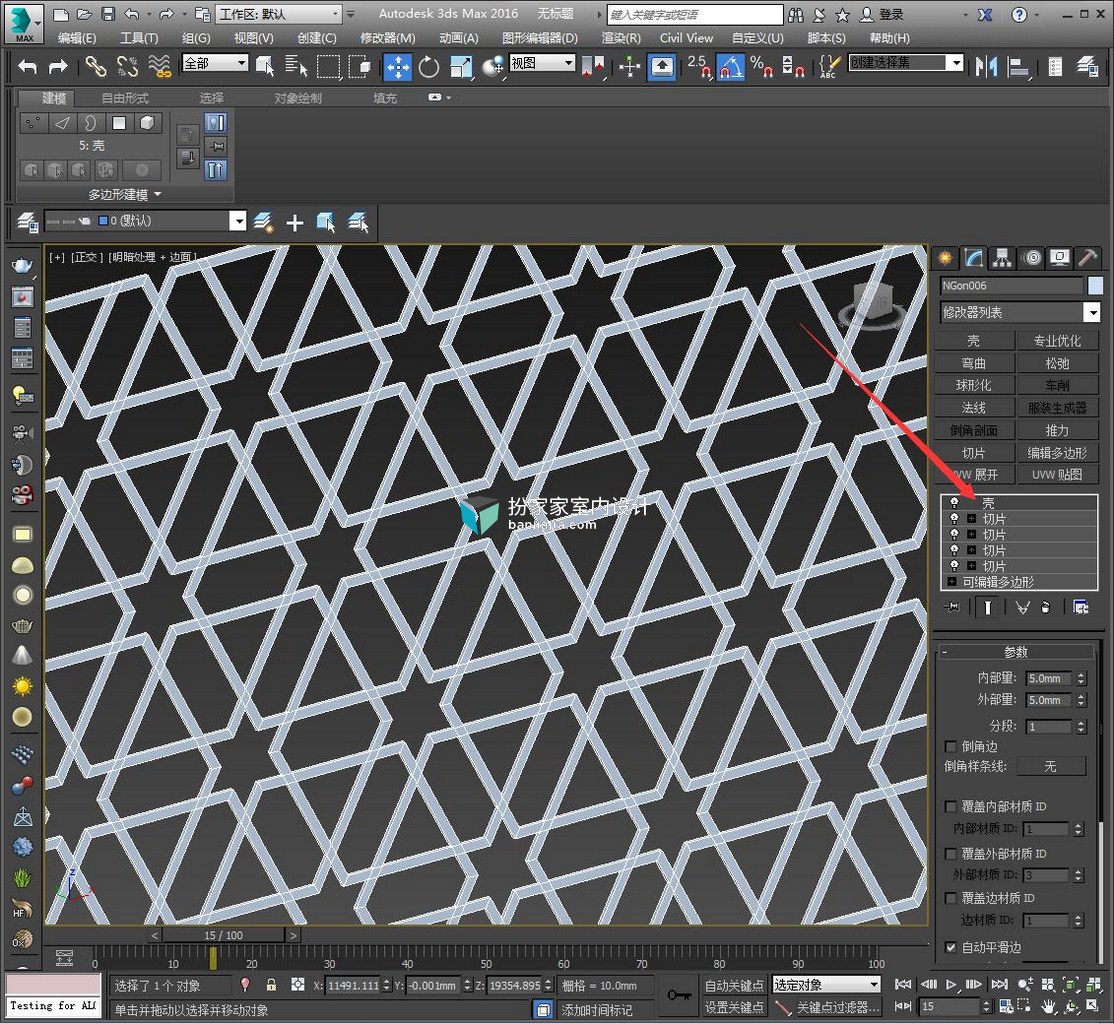Click the pin stack icon

click(951, 607)
